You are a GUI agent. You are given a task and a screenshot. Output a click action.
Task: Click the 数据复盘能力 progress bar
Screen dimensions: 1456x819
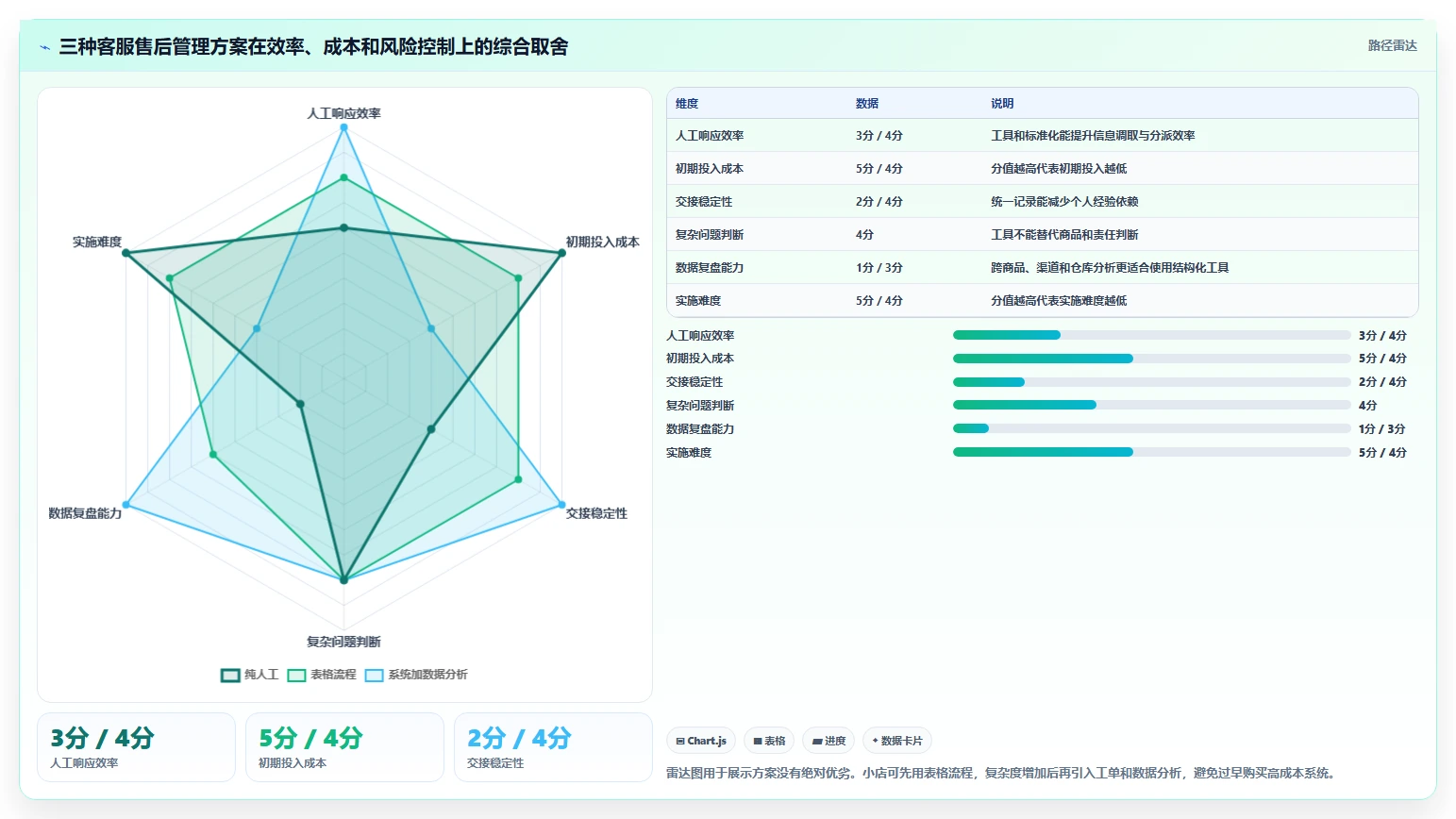(1152, 428)
